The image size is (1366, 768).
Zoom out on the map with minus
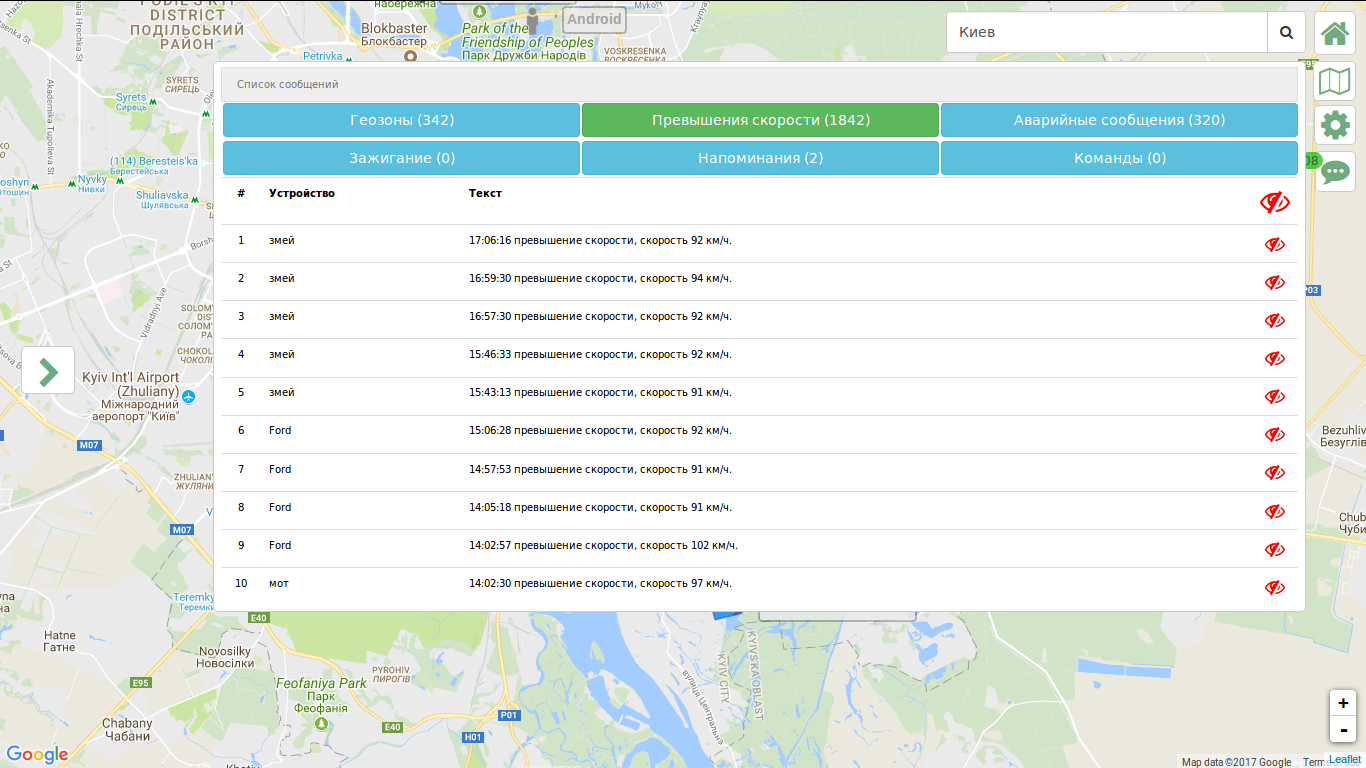[x=1343, y=729]
